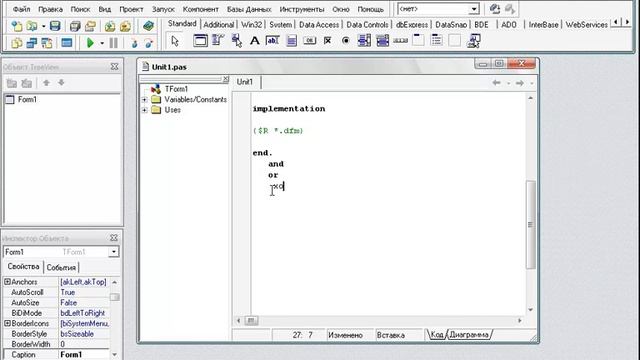Screen dimensions: 640x360
Task: Switch to the Additional palette tab
Action: 218,24
